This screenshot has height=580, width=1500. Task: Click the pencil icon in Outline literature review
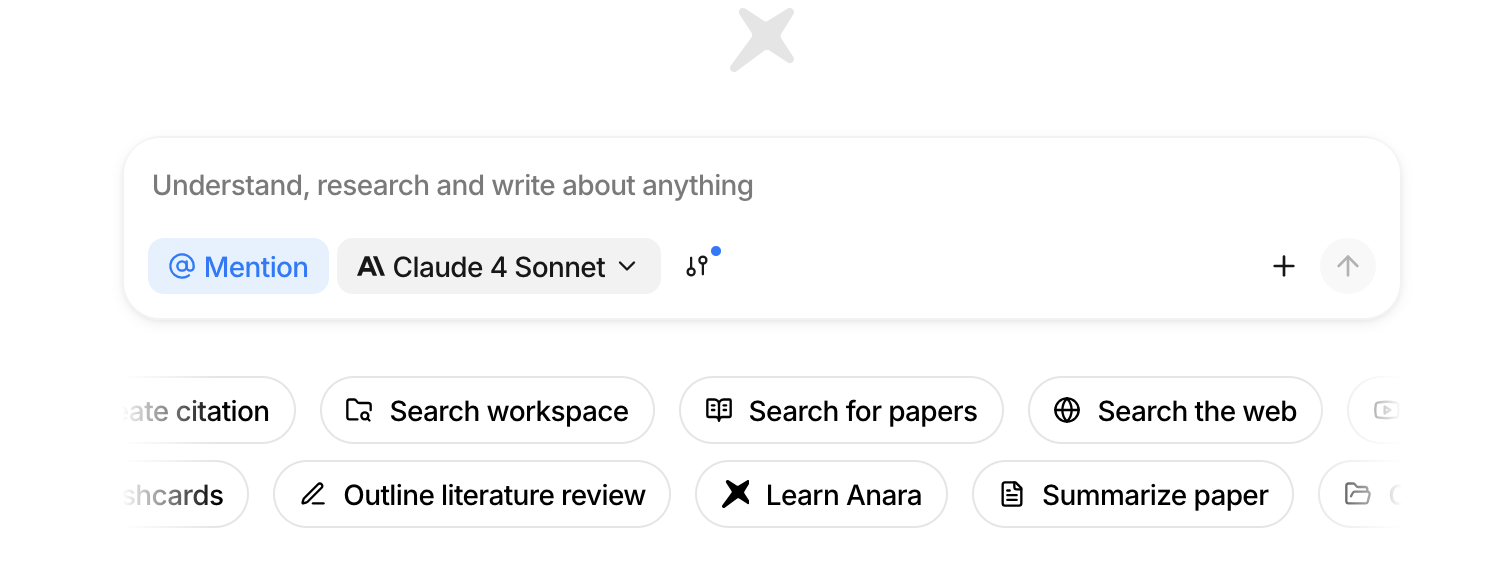point(313,494)
